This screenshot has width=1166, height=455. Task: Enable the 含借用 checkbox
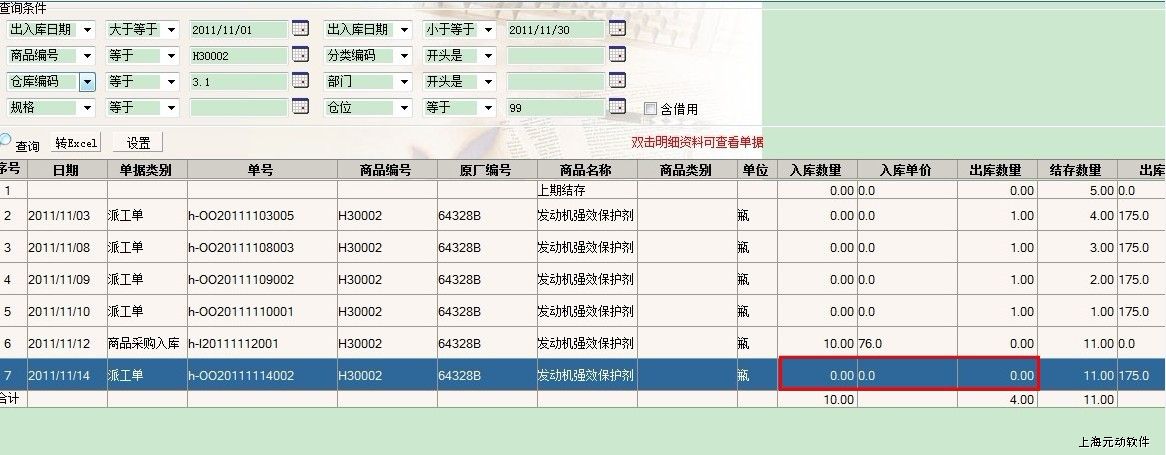coord(650,109)
